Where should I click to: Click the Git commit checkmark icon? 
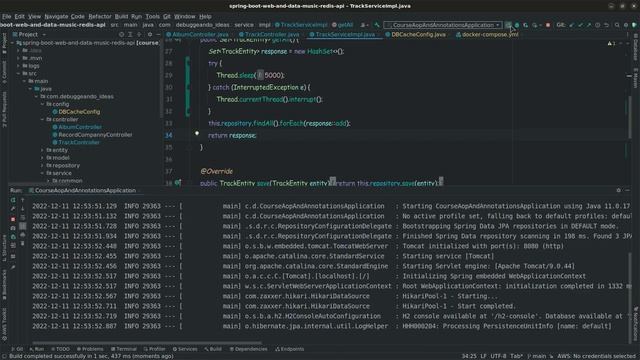point(580,25)
